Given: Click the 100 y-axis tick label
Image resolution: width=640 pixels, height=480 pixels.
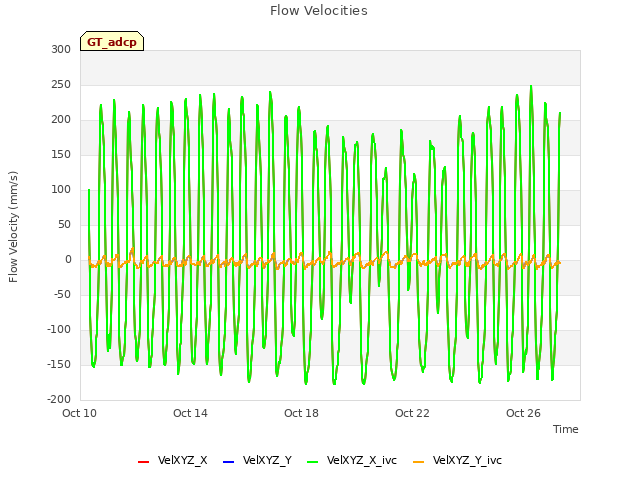Looking at the screenshot, I should click(61, 190).
